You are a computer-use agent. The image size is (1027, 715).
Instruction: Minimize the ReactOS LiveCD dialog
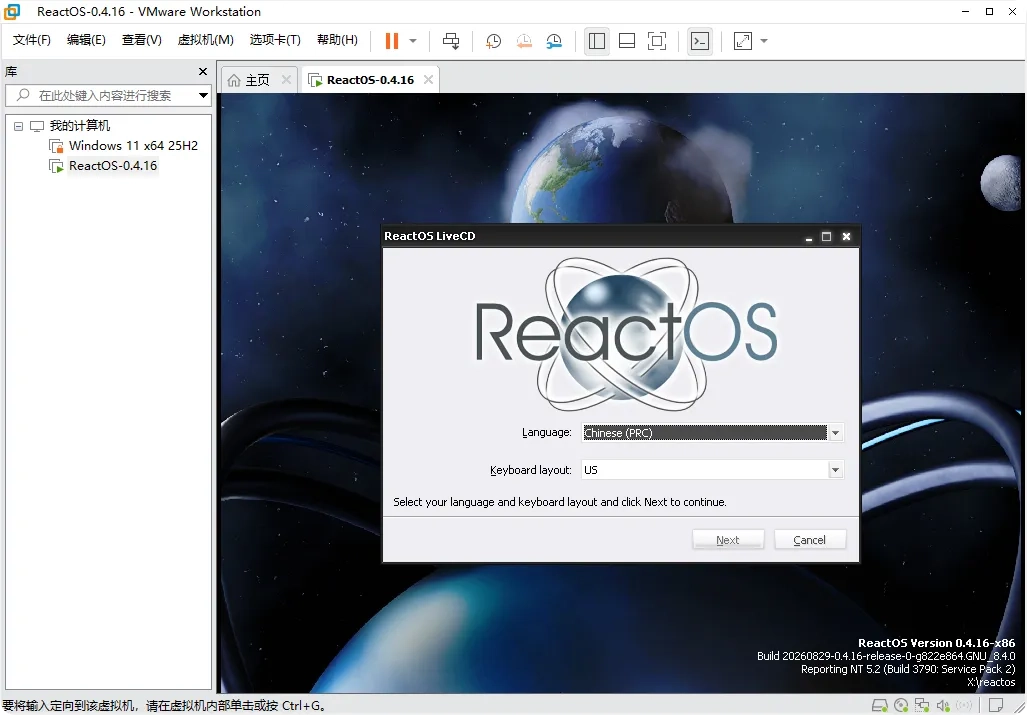[809, 236]
